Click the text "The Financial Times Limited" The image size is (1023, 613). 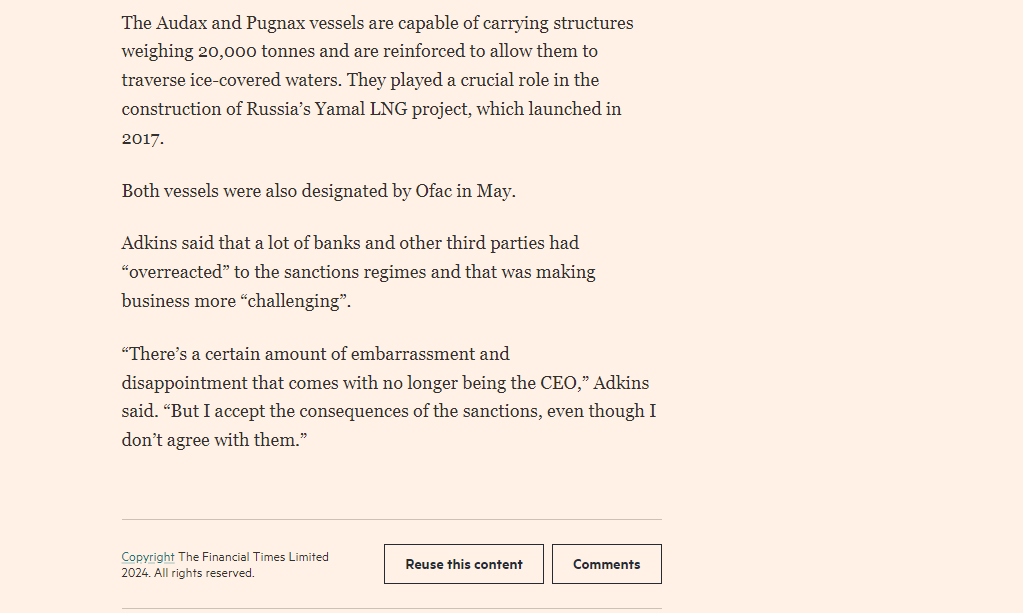tap(253, 557)
